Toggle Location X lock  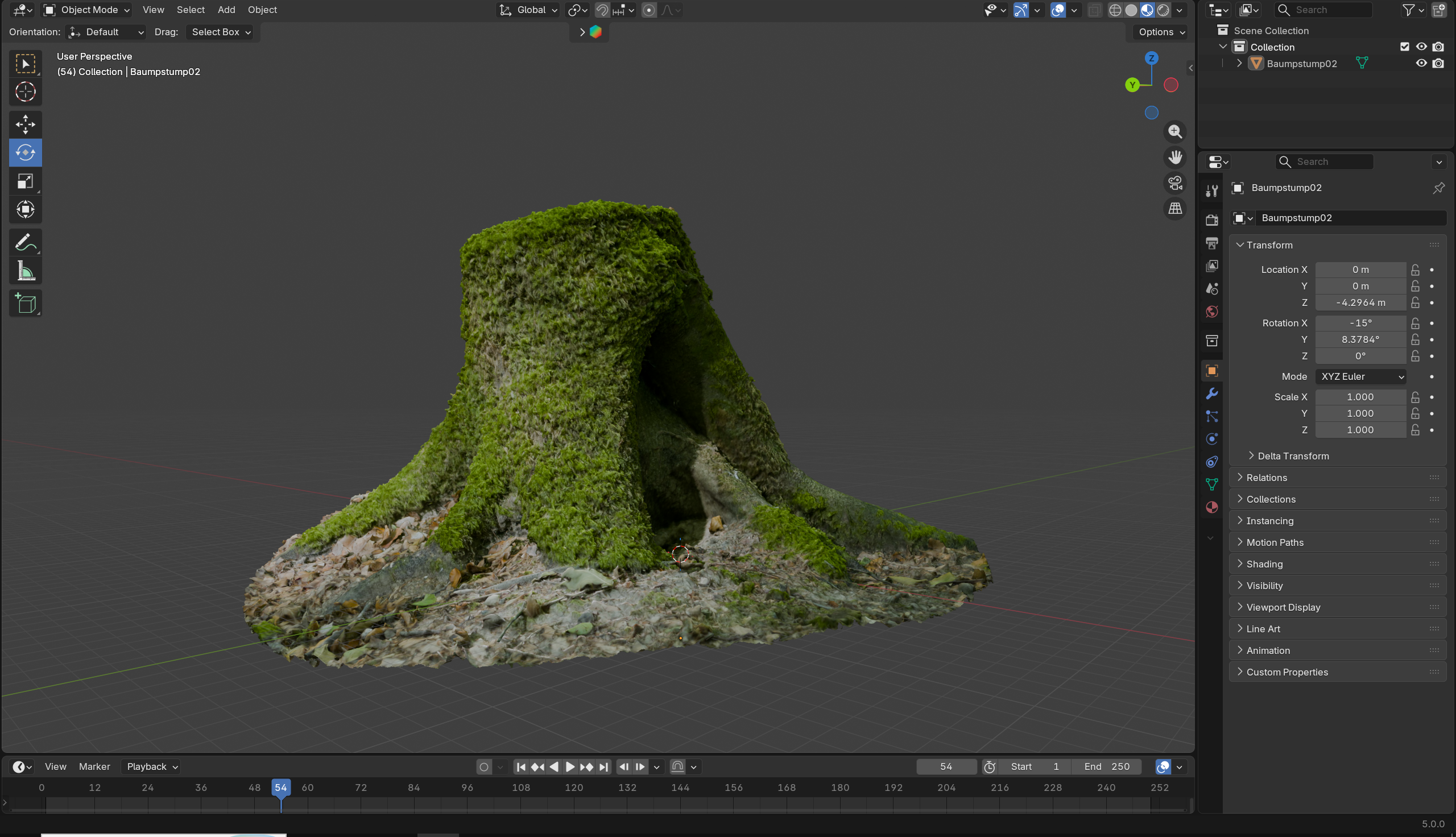pyautogui.click(x=1415, y=270)
